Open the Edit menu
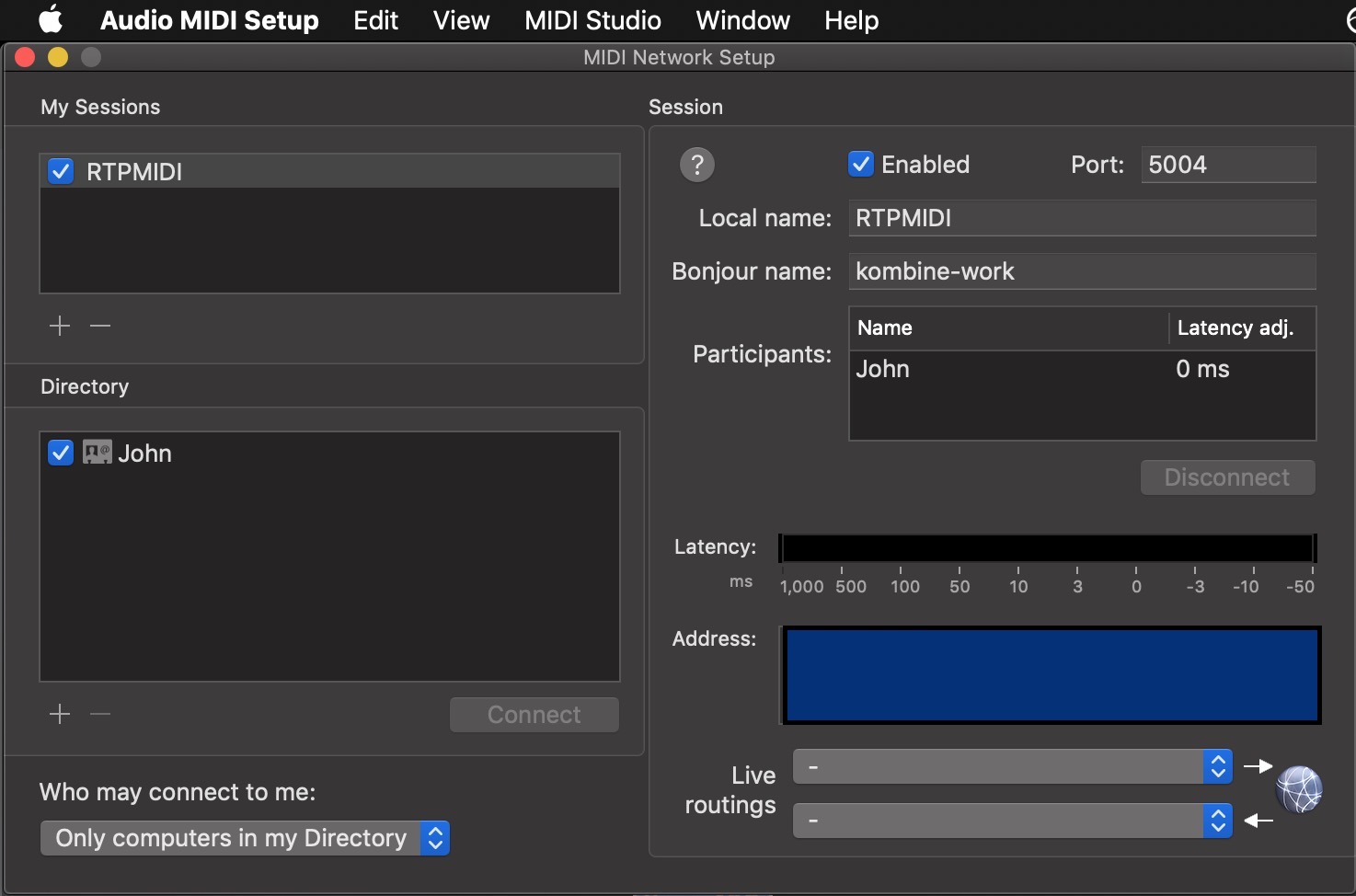 [375, 20]
